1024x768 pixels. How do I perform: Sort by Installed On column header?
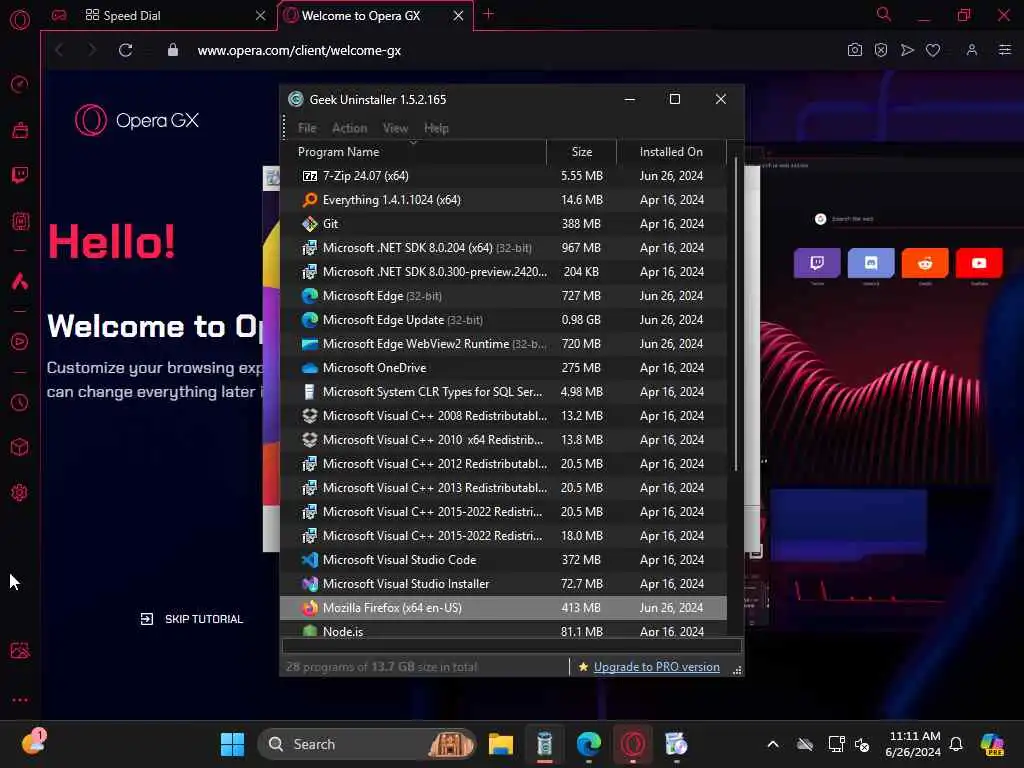point(671,152)
